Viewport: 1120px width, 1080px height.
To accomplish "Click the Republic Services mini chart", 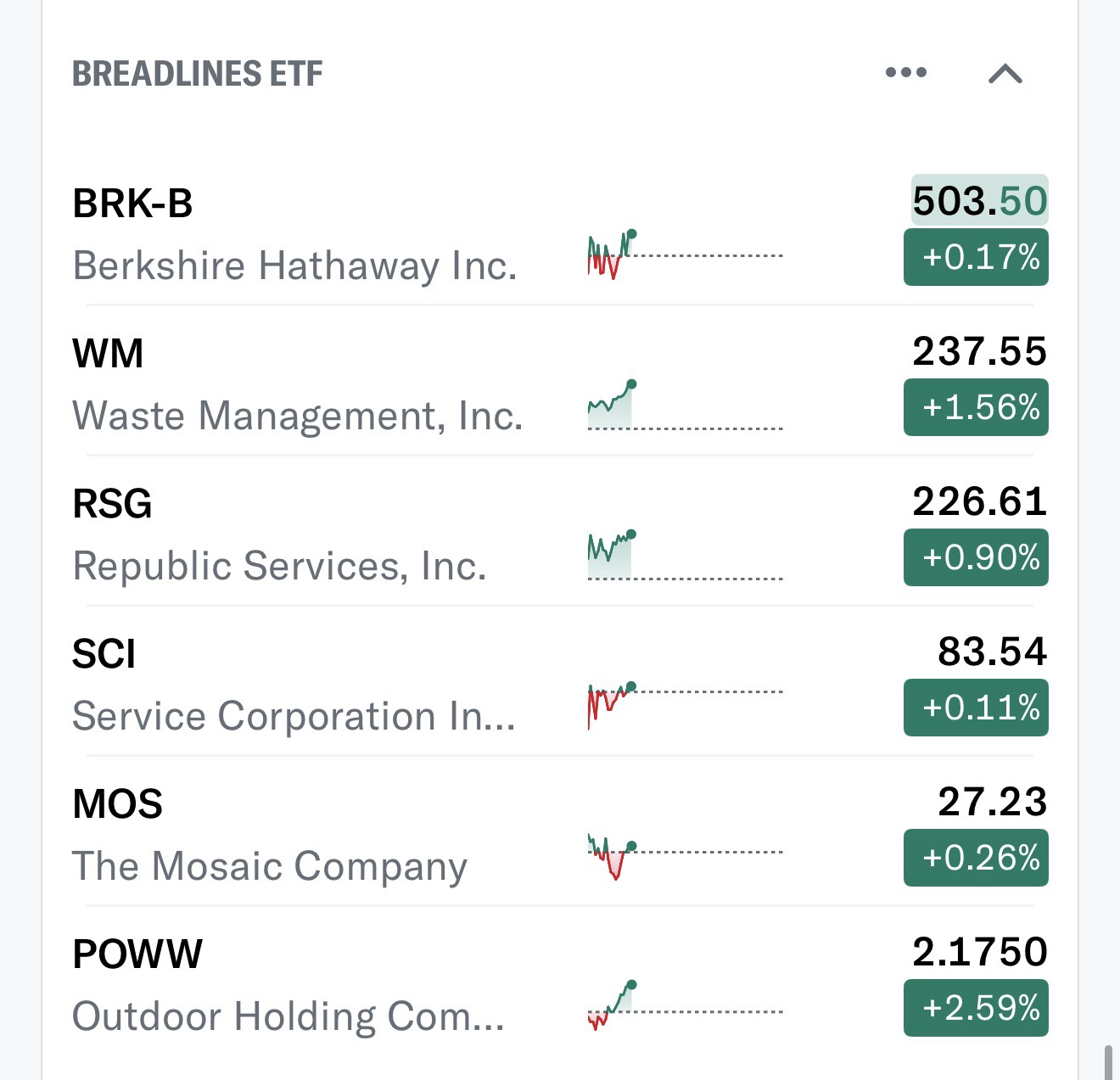I will (684, 556).
